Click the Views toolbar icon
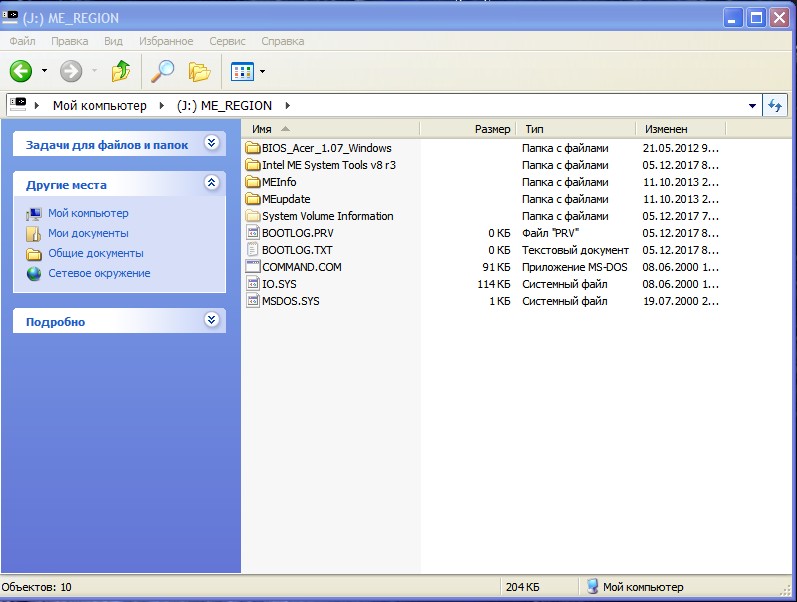This screenshot has width=797, height=602. 242,72
